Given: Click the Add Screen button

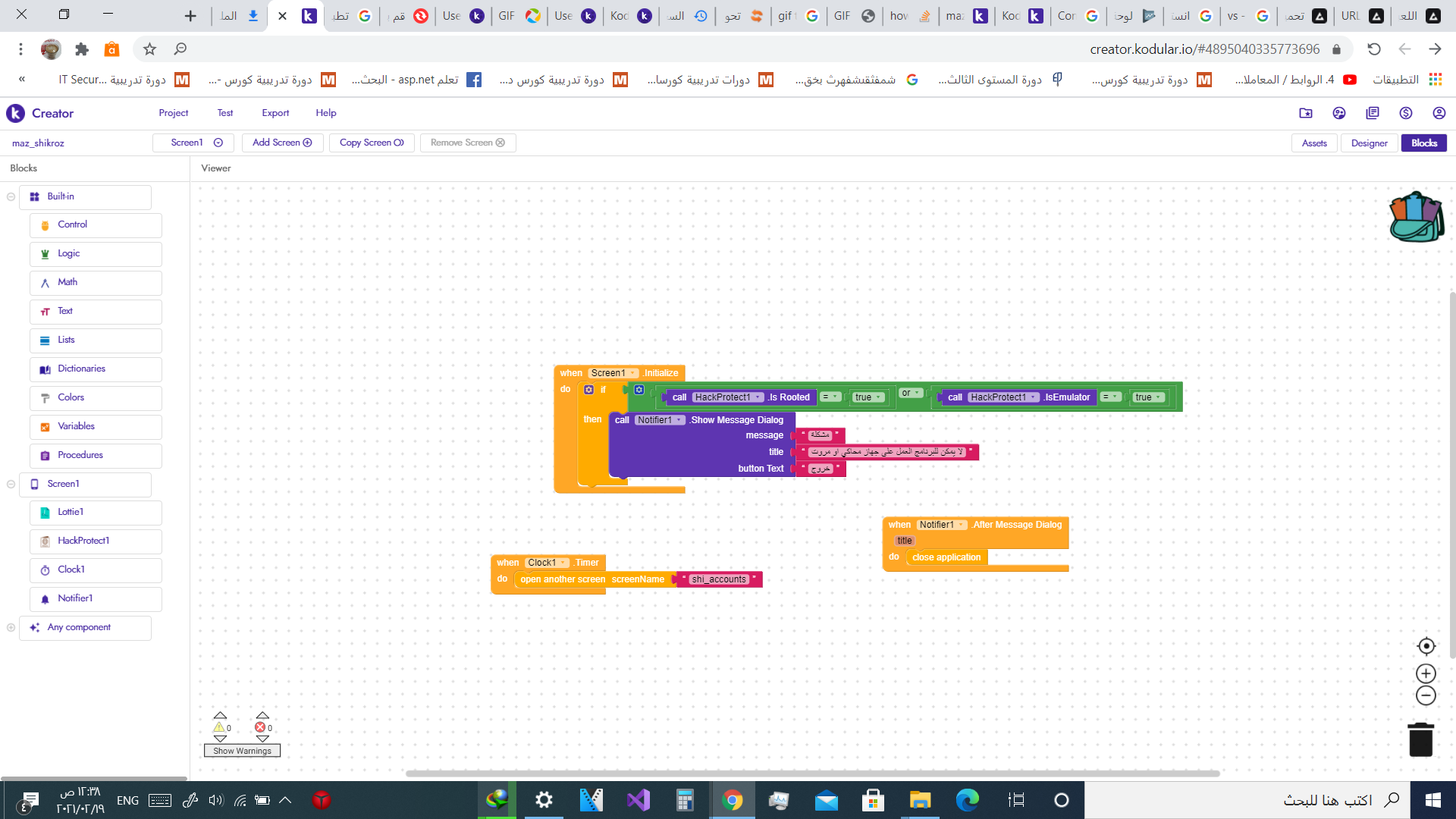Looking at the screenshot, I should point(282,143).
